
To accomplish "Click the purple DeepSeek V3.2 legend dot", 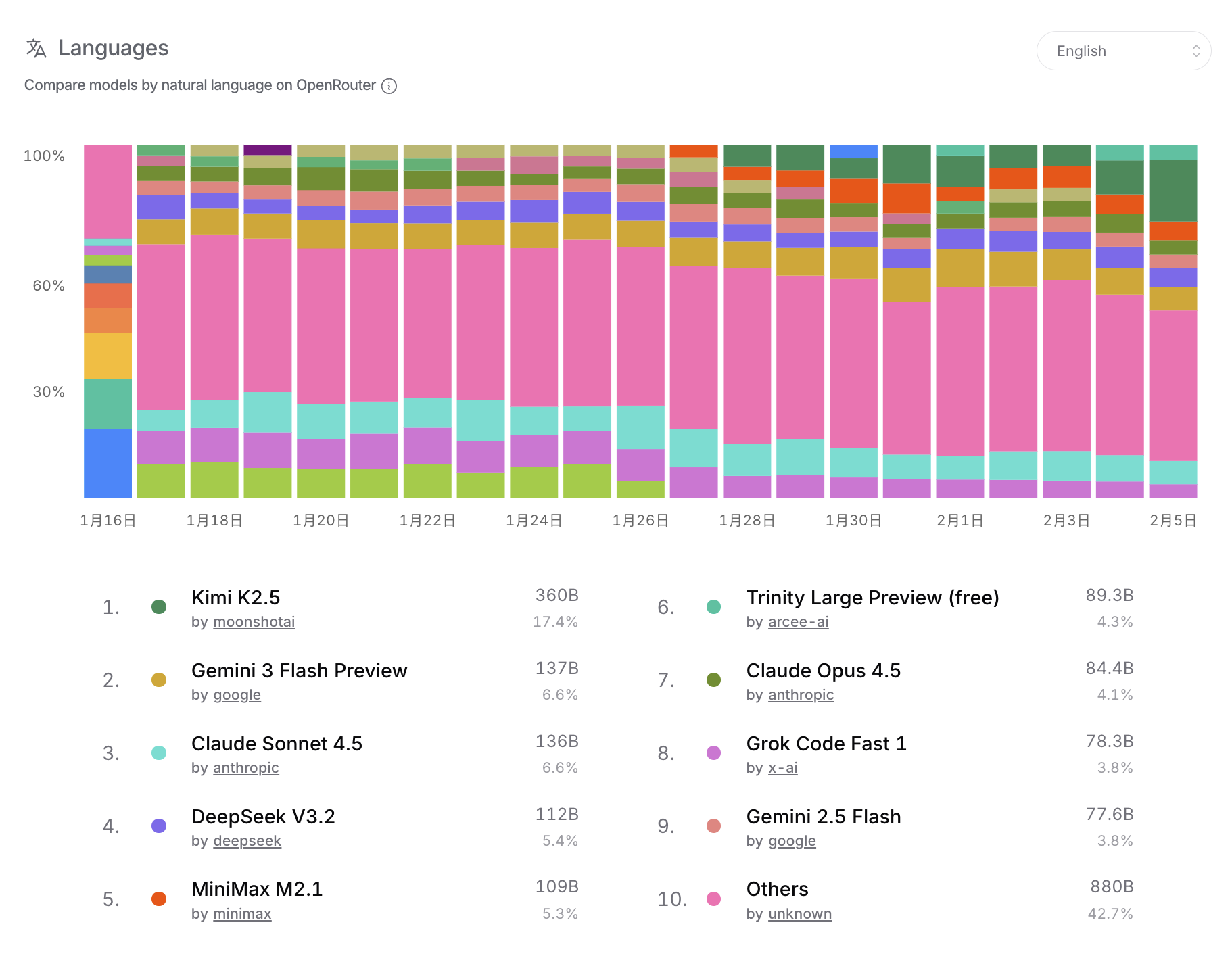I will coord(159,826).
